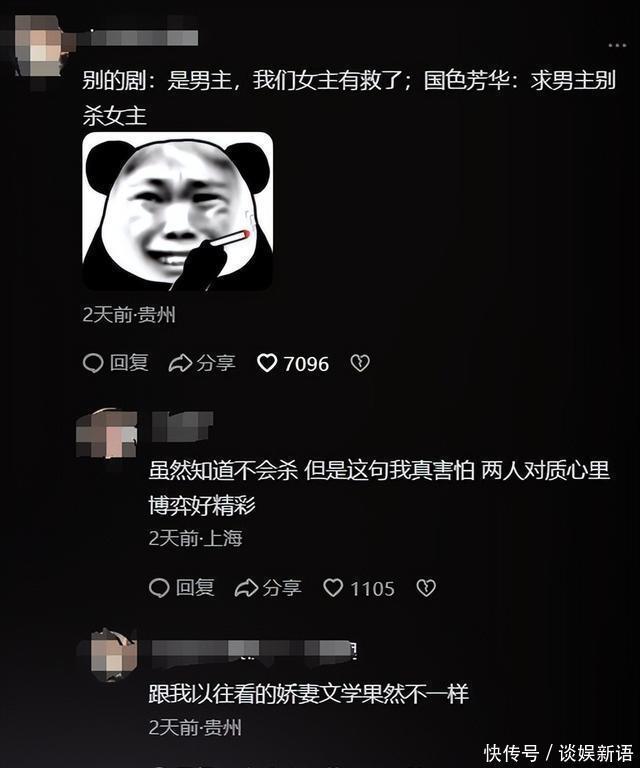Open the top commenter's blurred avatar
Screen dimensions: 640x768
click(37, 46)
